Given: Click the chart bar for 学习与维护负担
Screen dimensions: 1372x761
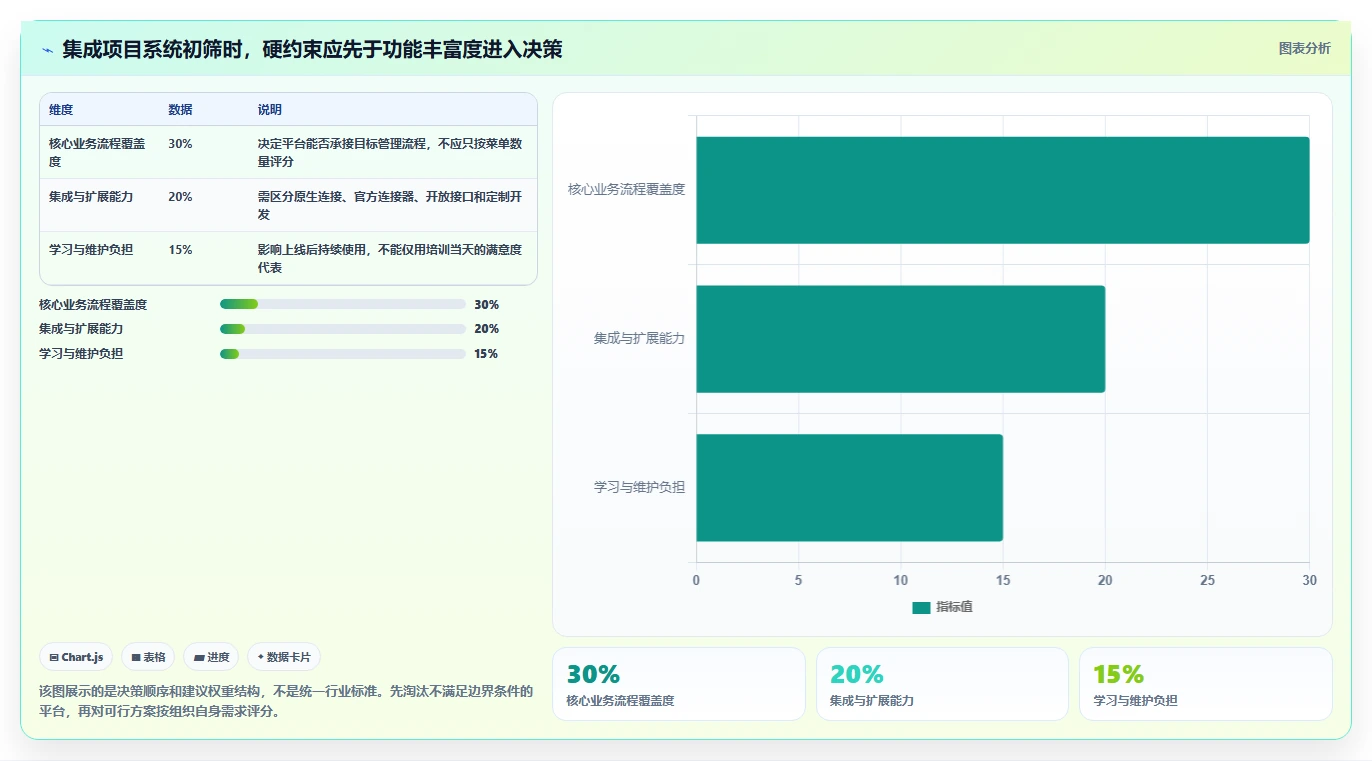Looking at the screenshot, I should pyautogui.click(x=850, y=488).
